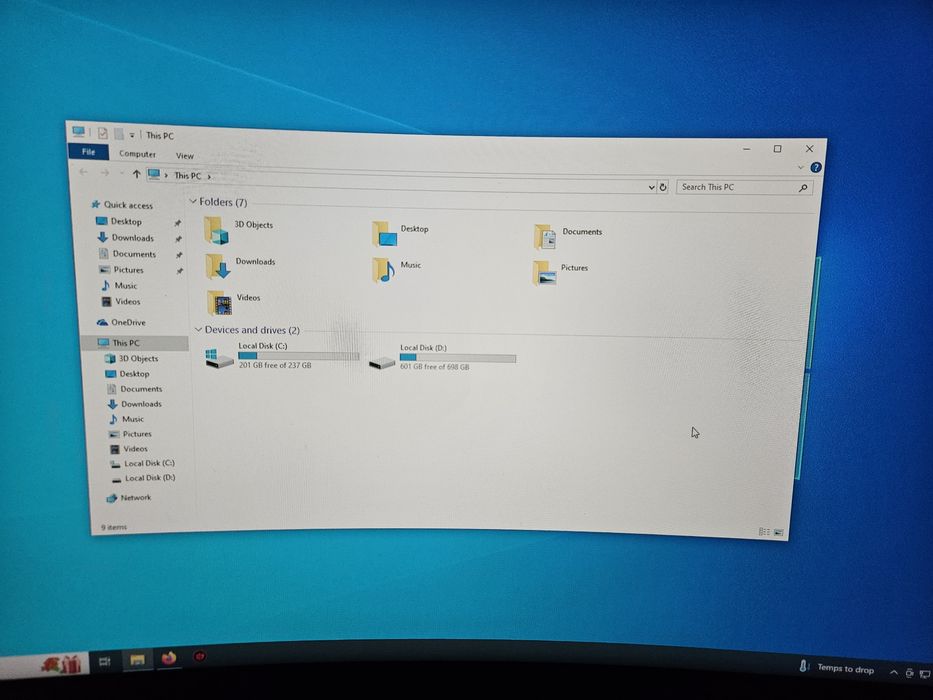Image resolution: width=933 pixels, height=700 pixels.
Task: Collapse the Devices and drives (2) group
Action: (198, 329)
